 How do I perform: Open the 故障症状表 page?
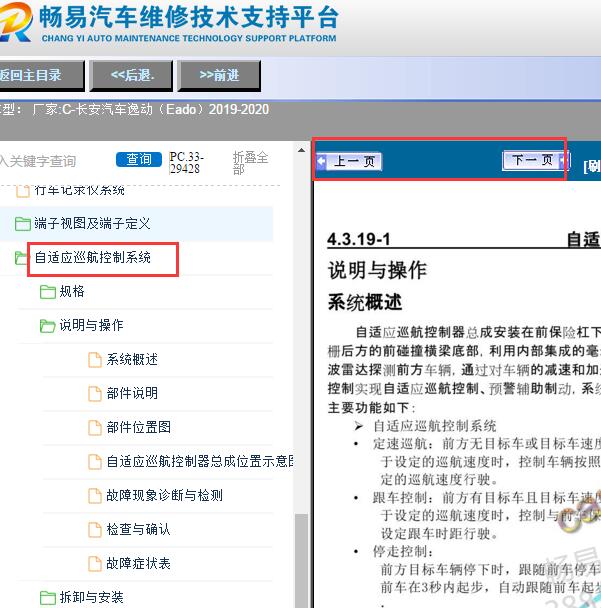138,563
